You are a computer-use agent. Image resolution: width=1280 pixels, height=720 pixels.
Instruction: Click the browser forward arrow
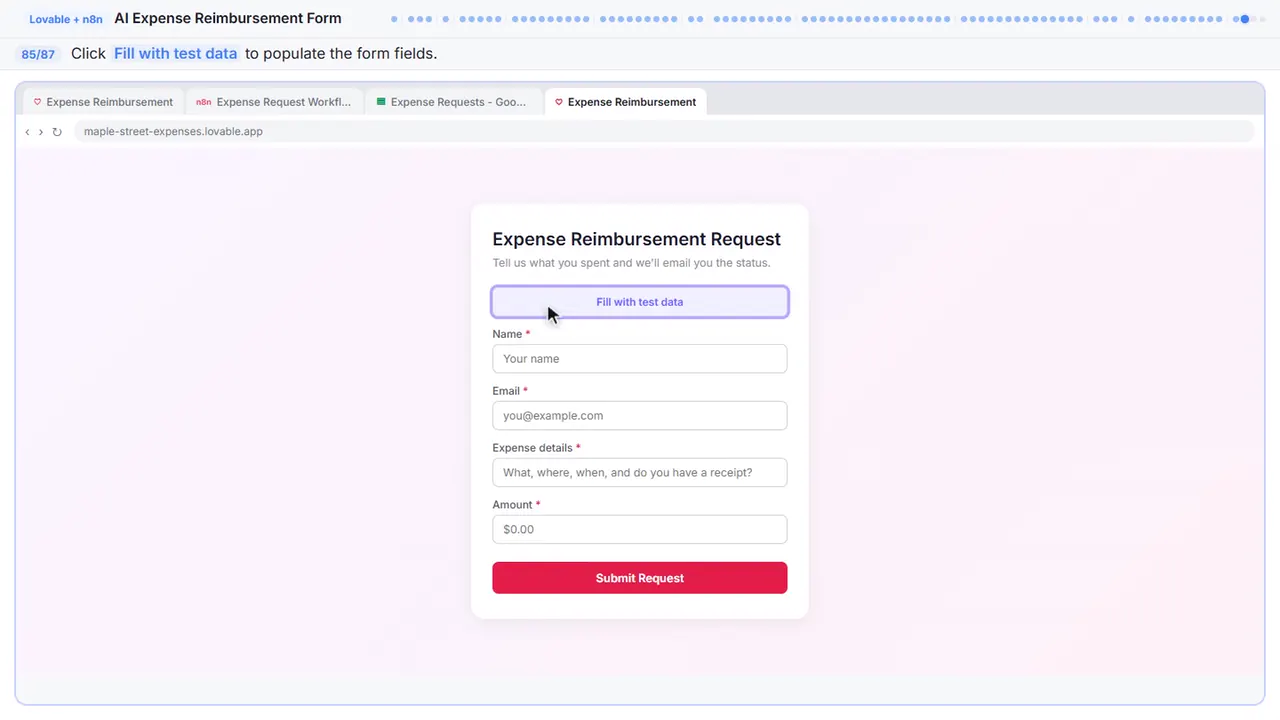pos(41,132)
